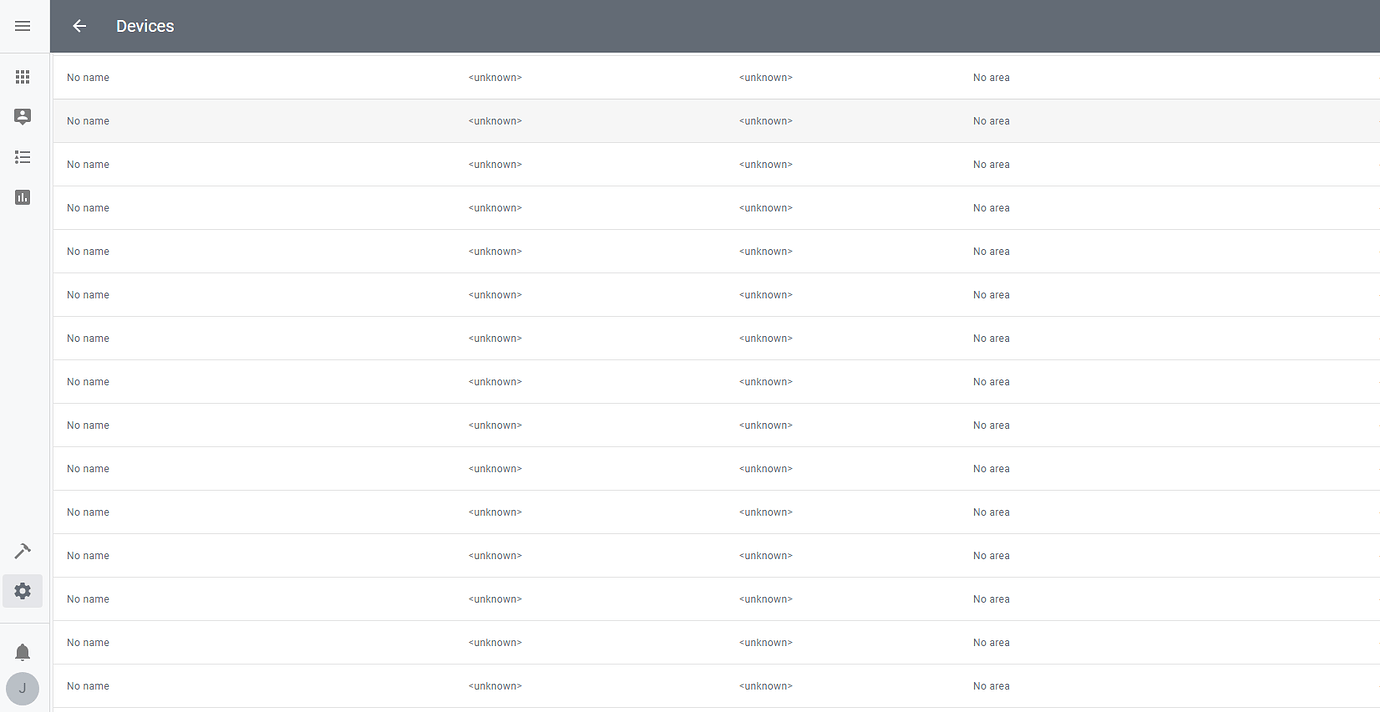
Task: Open the Logbook list icon
Action: tap(22, 157)
